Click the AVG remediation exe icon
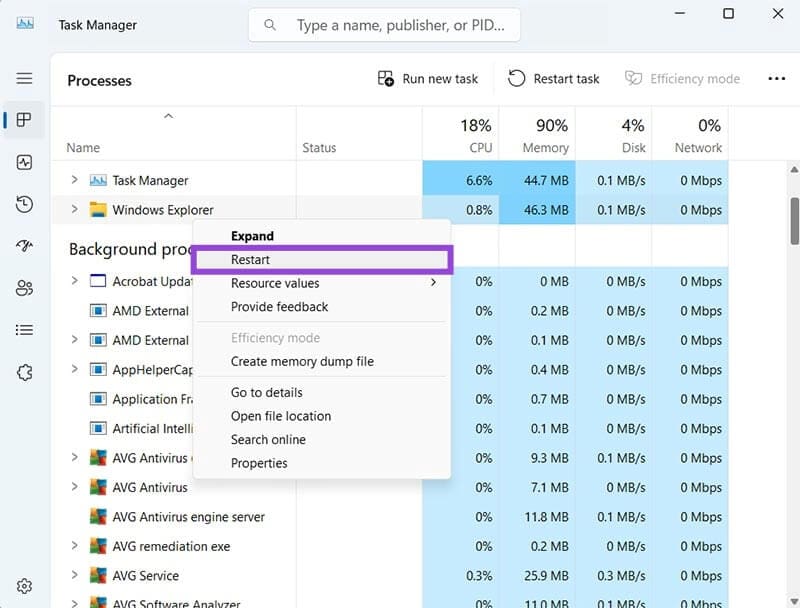 pos(98,546)
